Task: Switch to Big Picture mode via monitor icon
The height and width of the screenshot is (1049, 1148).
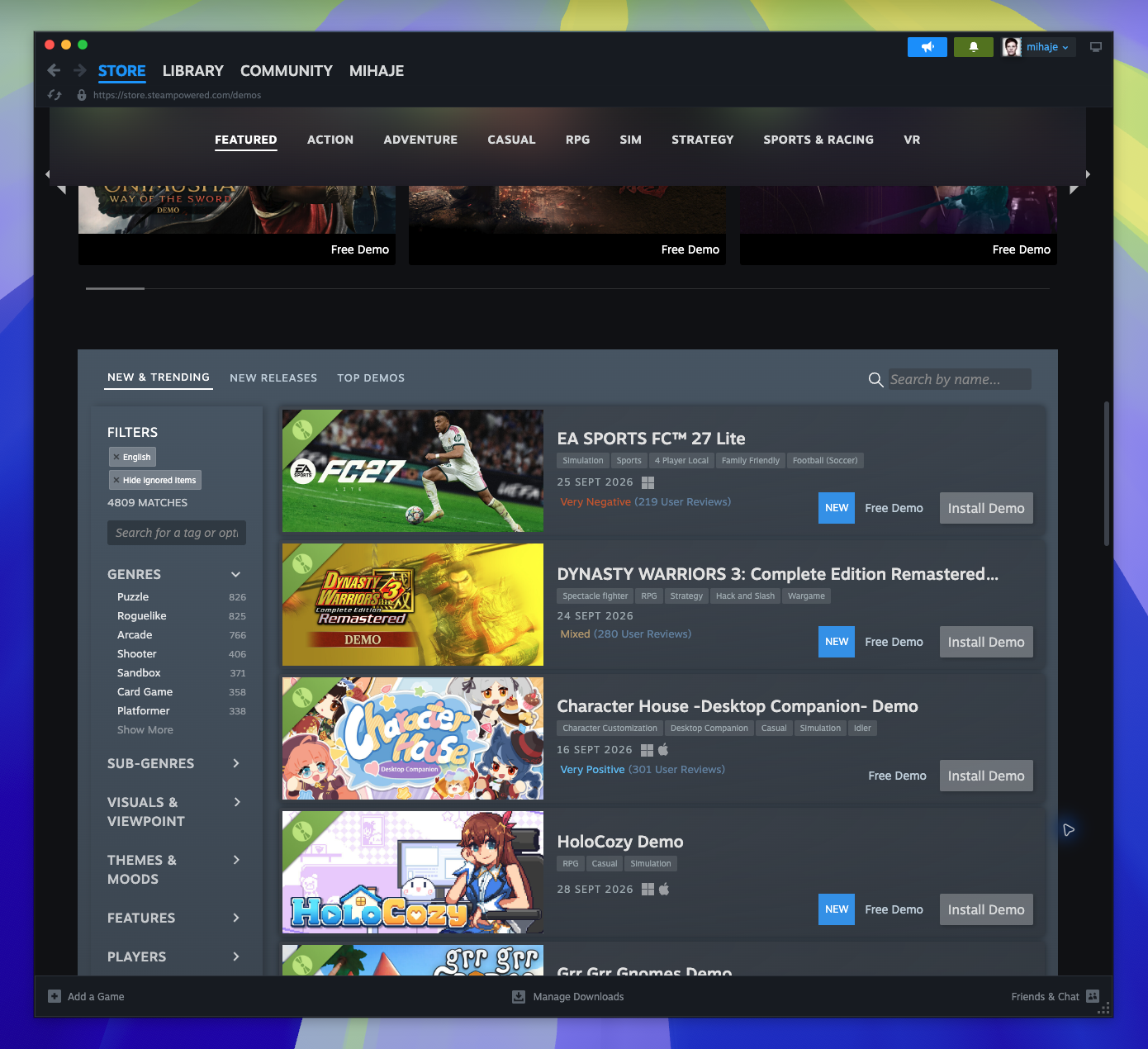Action: coord(1096,47)
